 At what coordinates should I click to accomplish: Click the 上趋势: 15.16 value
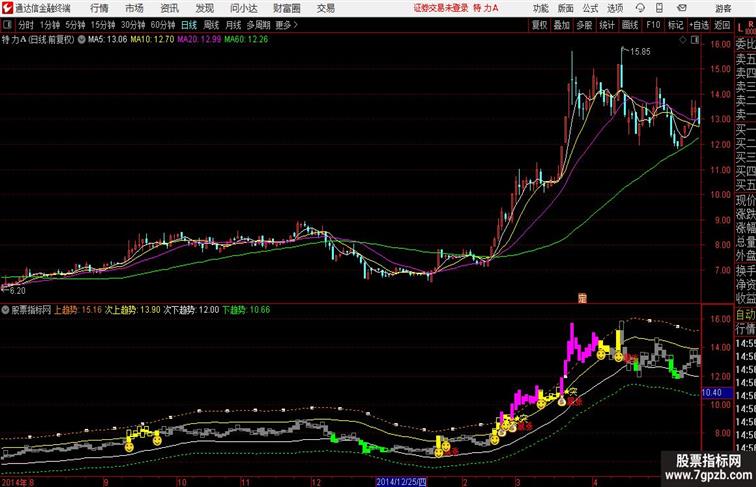click(78, 310)
